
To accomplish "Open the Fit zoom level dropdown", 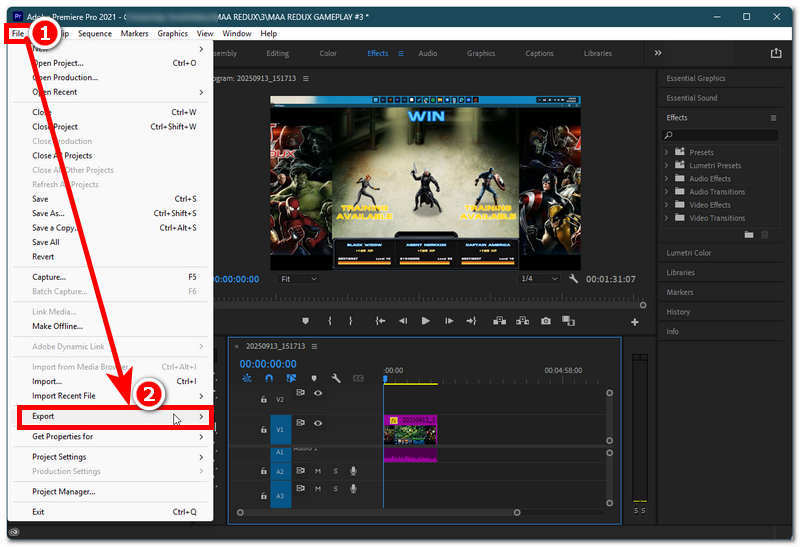I will [298, 279].
